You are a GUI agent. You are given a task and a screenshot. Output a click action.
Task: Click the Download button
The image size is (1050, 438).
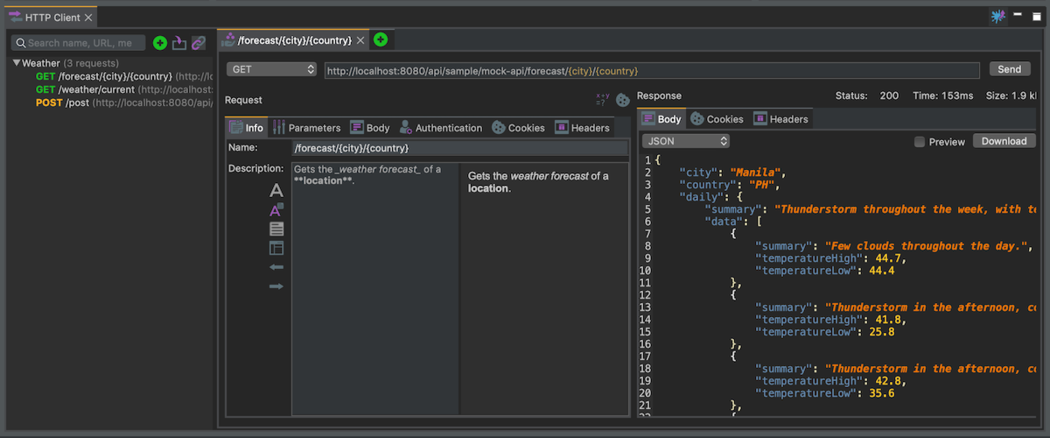tap(1003, 141)
